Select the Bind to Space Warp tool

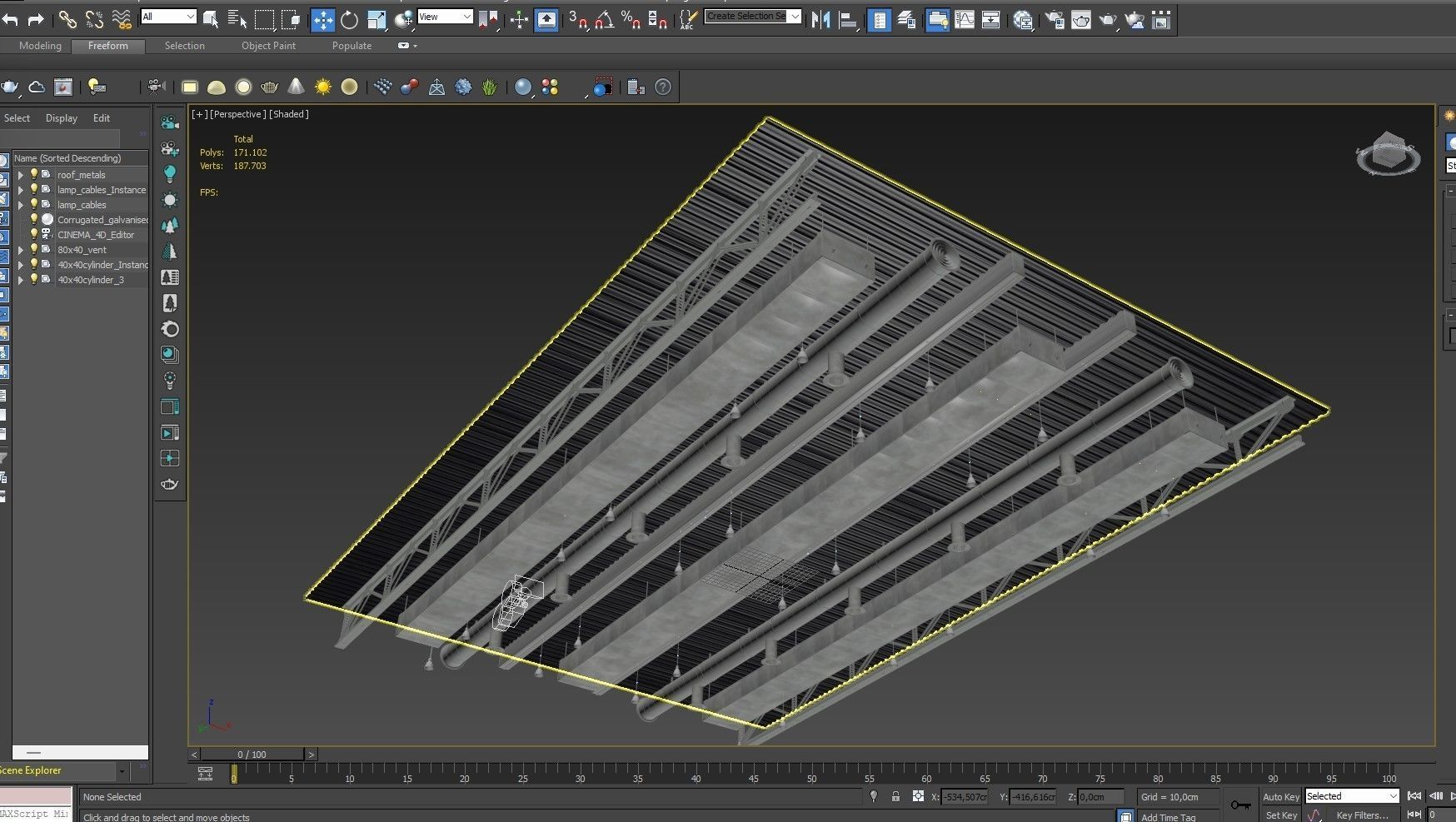tap(122, 19)
